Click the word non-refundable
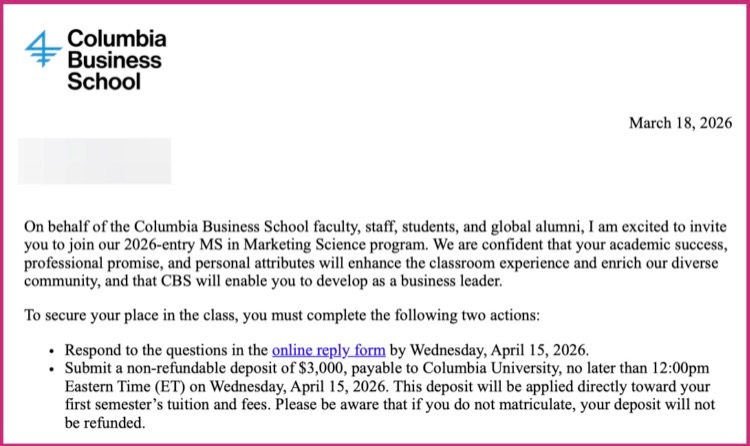Screen dimensions: 750x446 click(x=182, y=370)
